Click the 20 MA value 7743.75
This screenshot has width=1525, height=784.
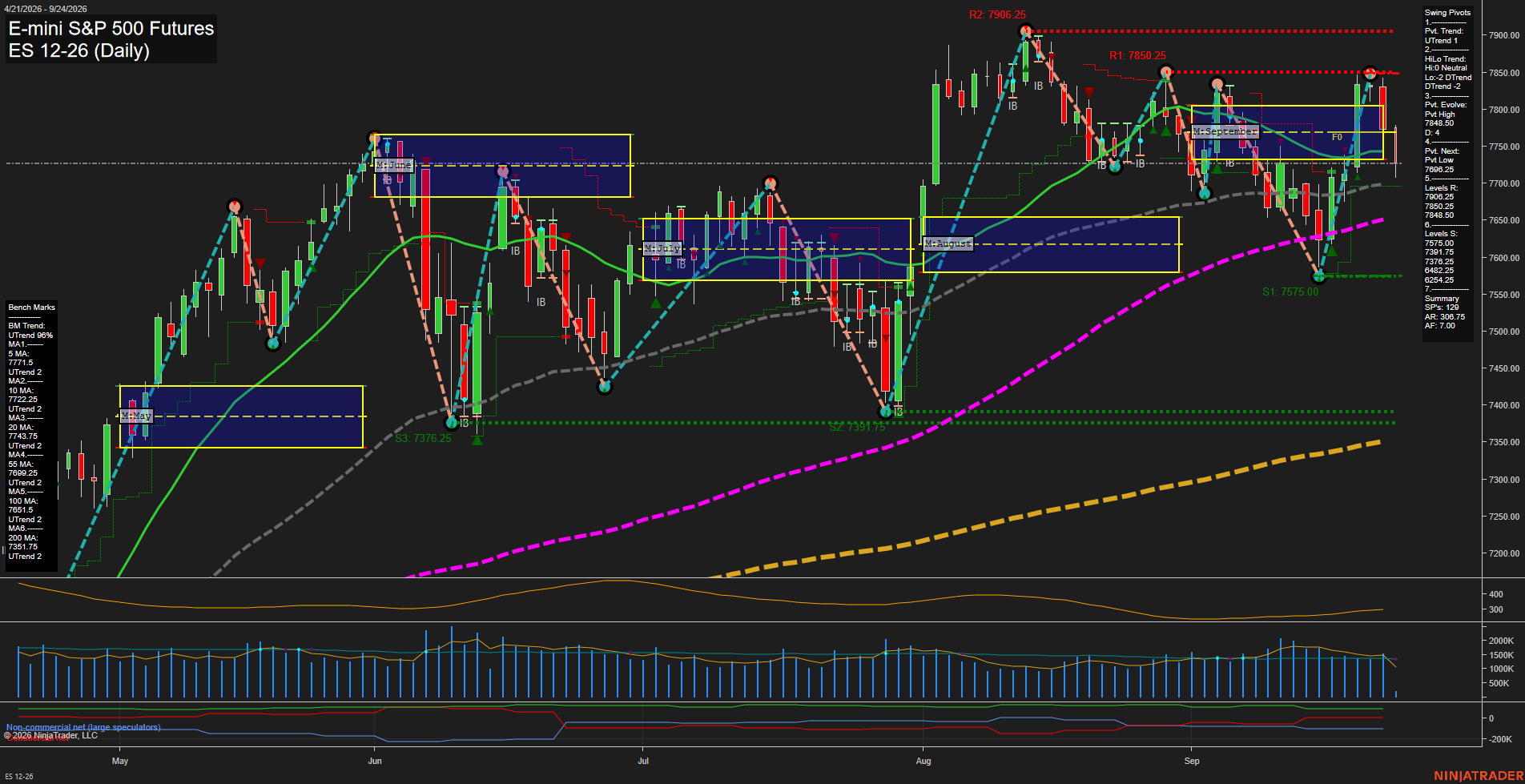[x=23, y=436]
